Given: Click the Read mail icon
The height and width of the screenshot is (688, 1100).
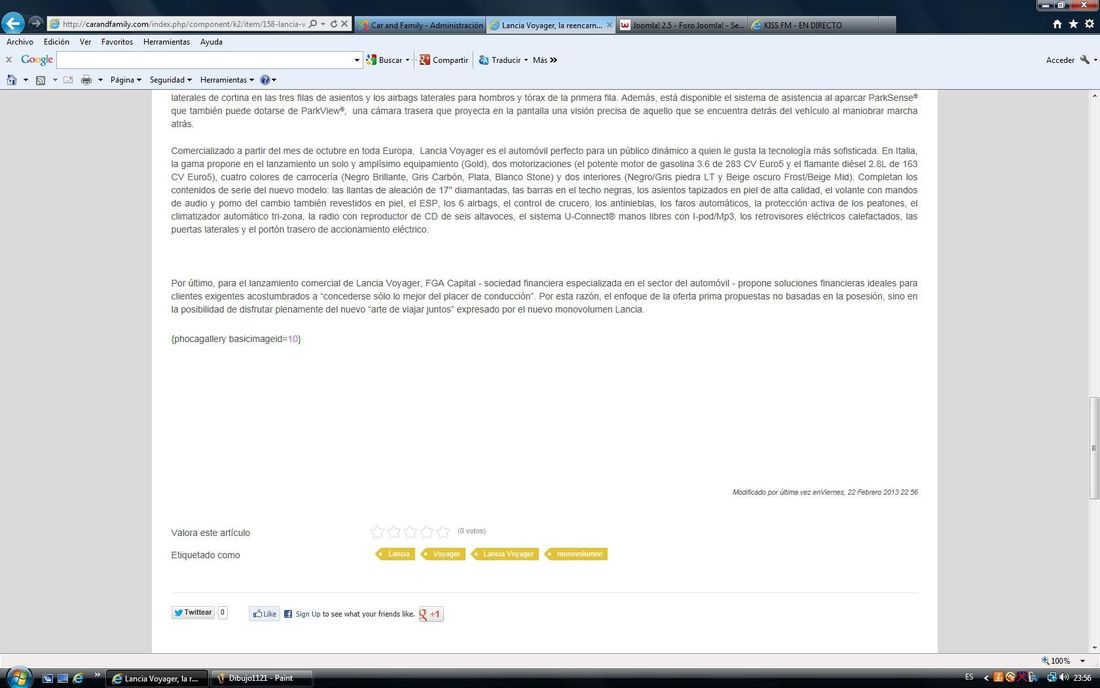Looking at the screenshot, I should tap(68, 80).
